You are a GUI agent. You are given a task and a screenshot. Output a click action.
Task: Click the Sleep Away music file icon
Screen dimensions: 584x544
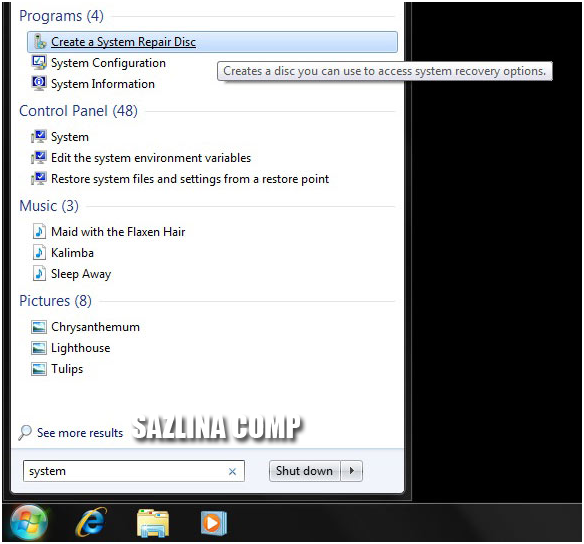tap(39, 273)
